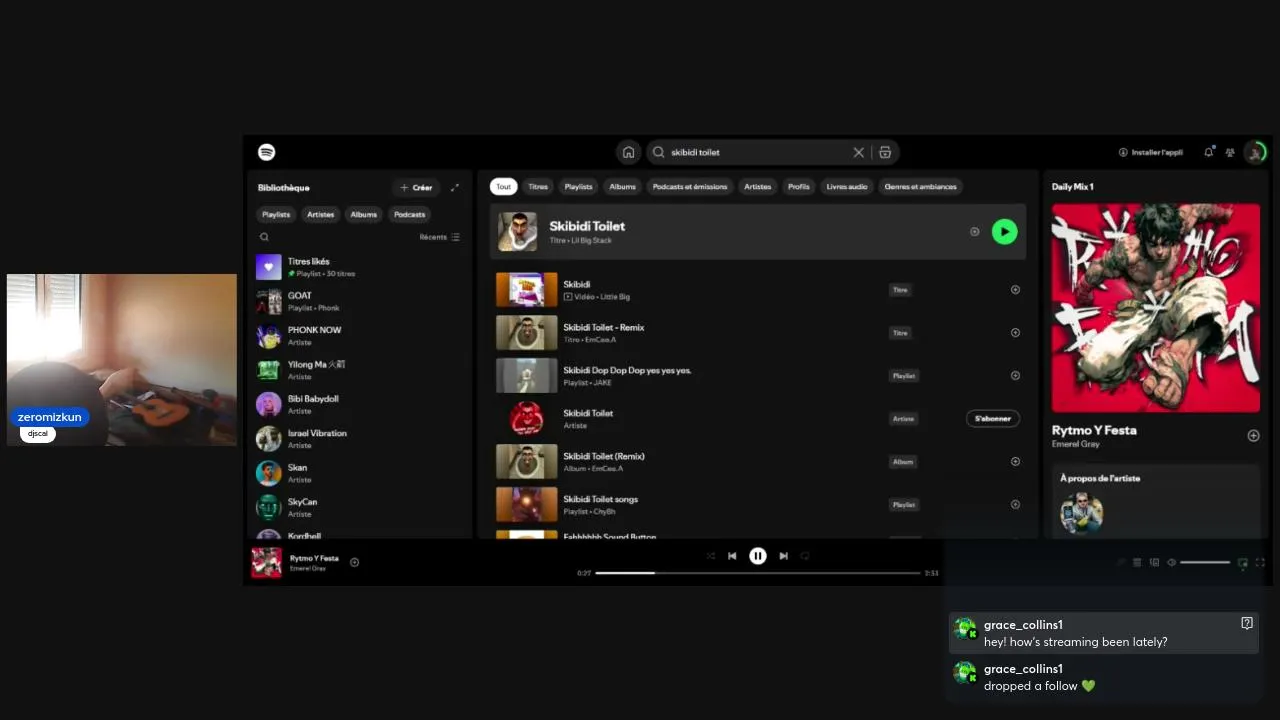Image resolution: width=1280 pixels, height=720 pixels.
Task: Toggle shuffle in player bar
Action: (x=710, y=556)
